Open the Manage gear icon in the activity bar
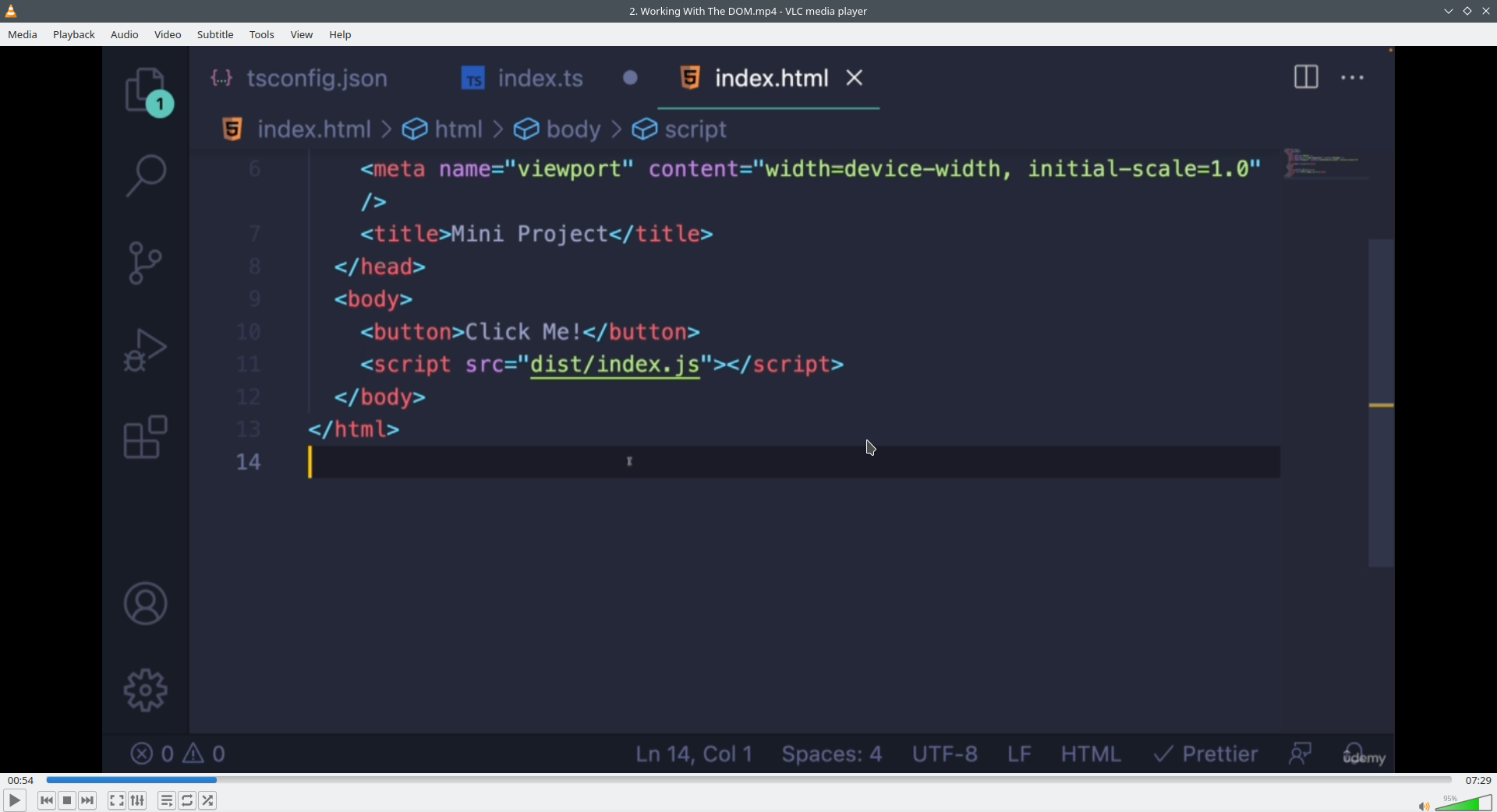 click(146, 690)
